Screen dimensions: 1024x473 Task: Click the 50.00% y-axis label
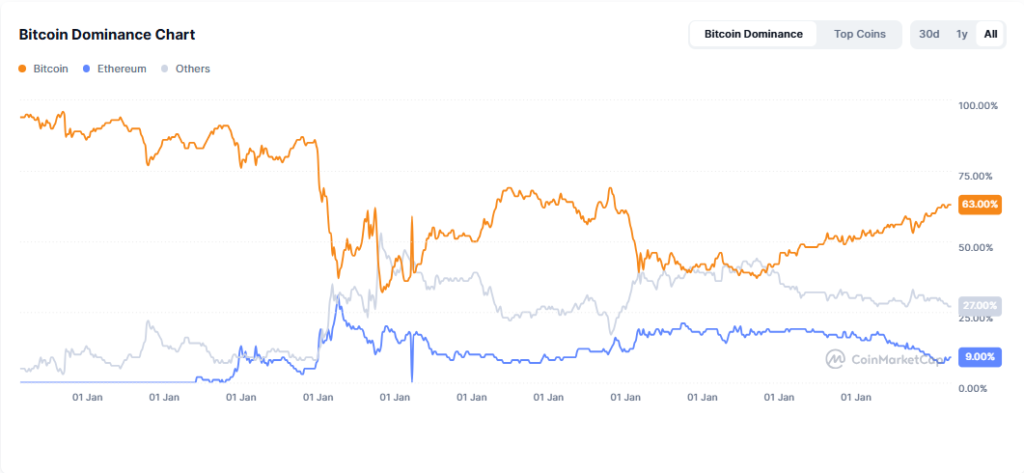978,247
